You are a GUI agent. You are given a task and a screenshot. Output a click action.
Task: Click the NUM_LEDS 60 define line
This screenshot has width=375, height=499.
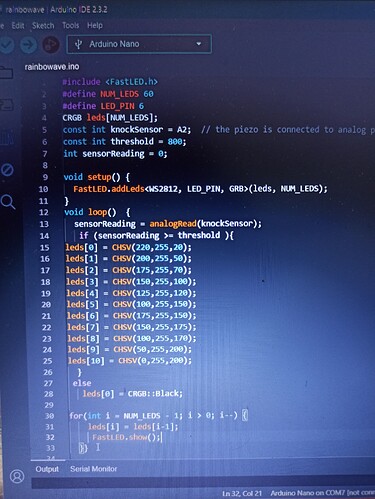pyautogui.click(x=108, y=94)
